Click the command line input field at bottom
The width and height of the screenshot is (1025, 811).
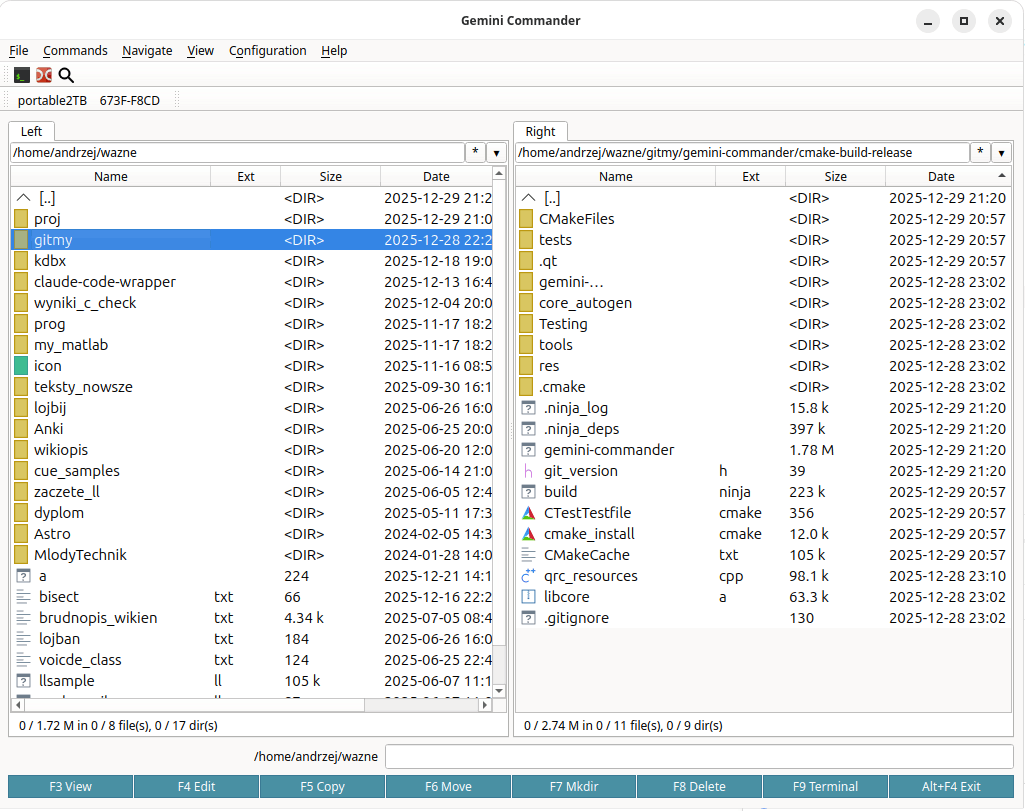(x=700, y=756)
